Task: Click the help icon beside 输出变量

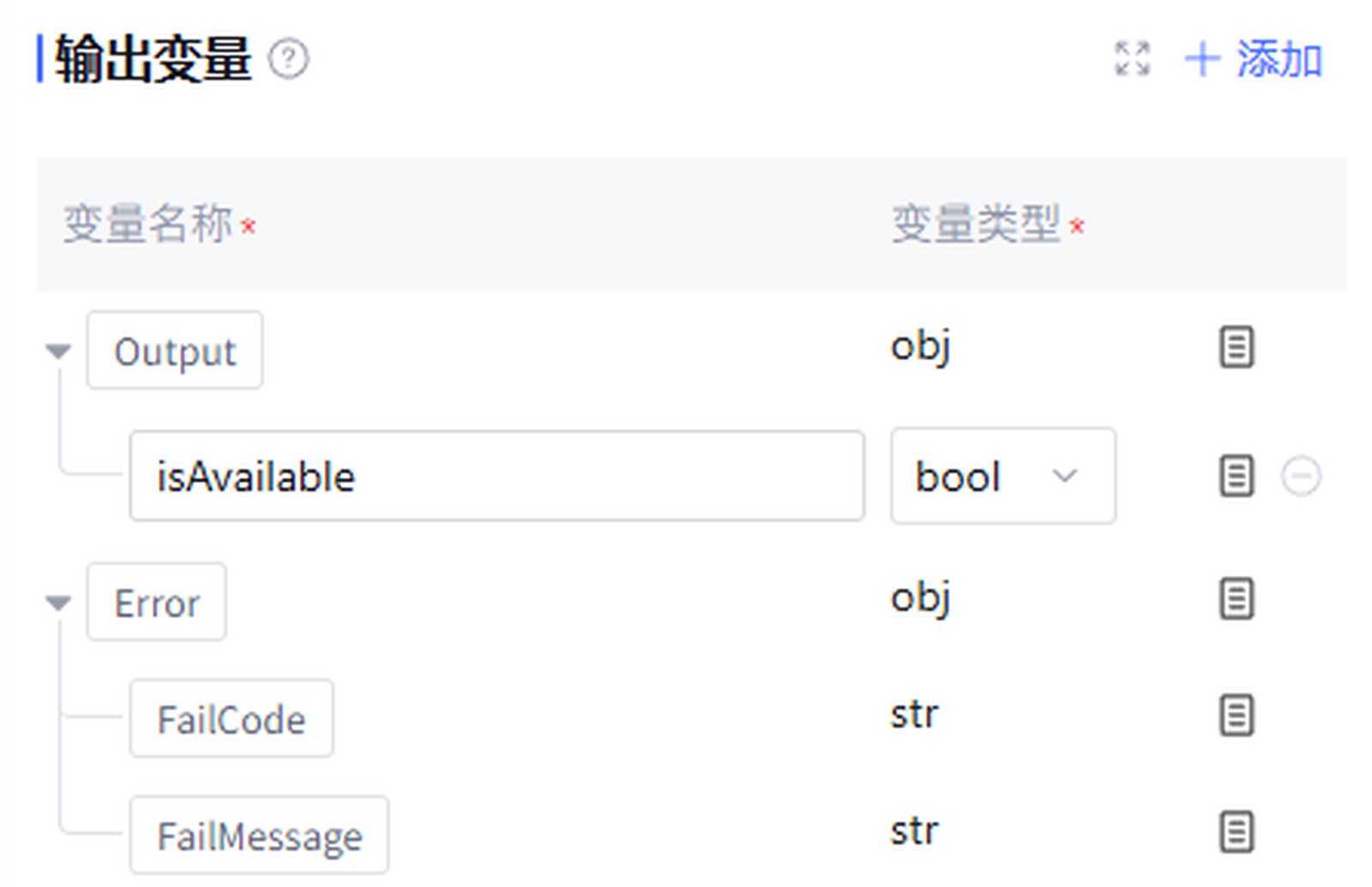Action: 288,59
